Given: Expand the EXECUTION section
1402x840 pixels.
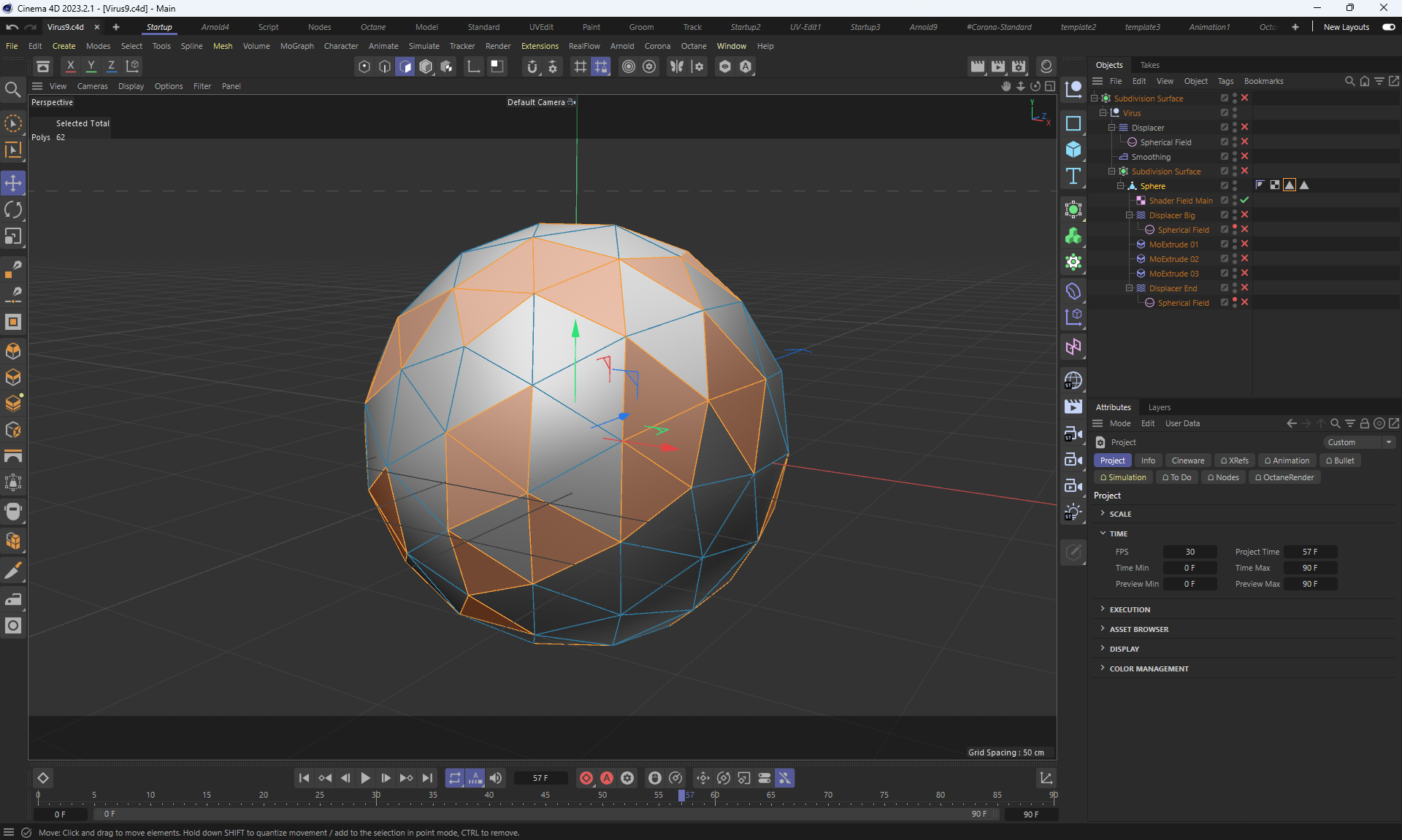Looking at the screenshot, I should coord(1129,609).
